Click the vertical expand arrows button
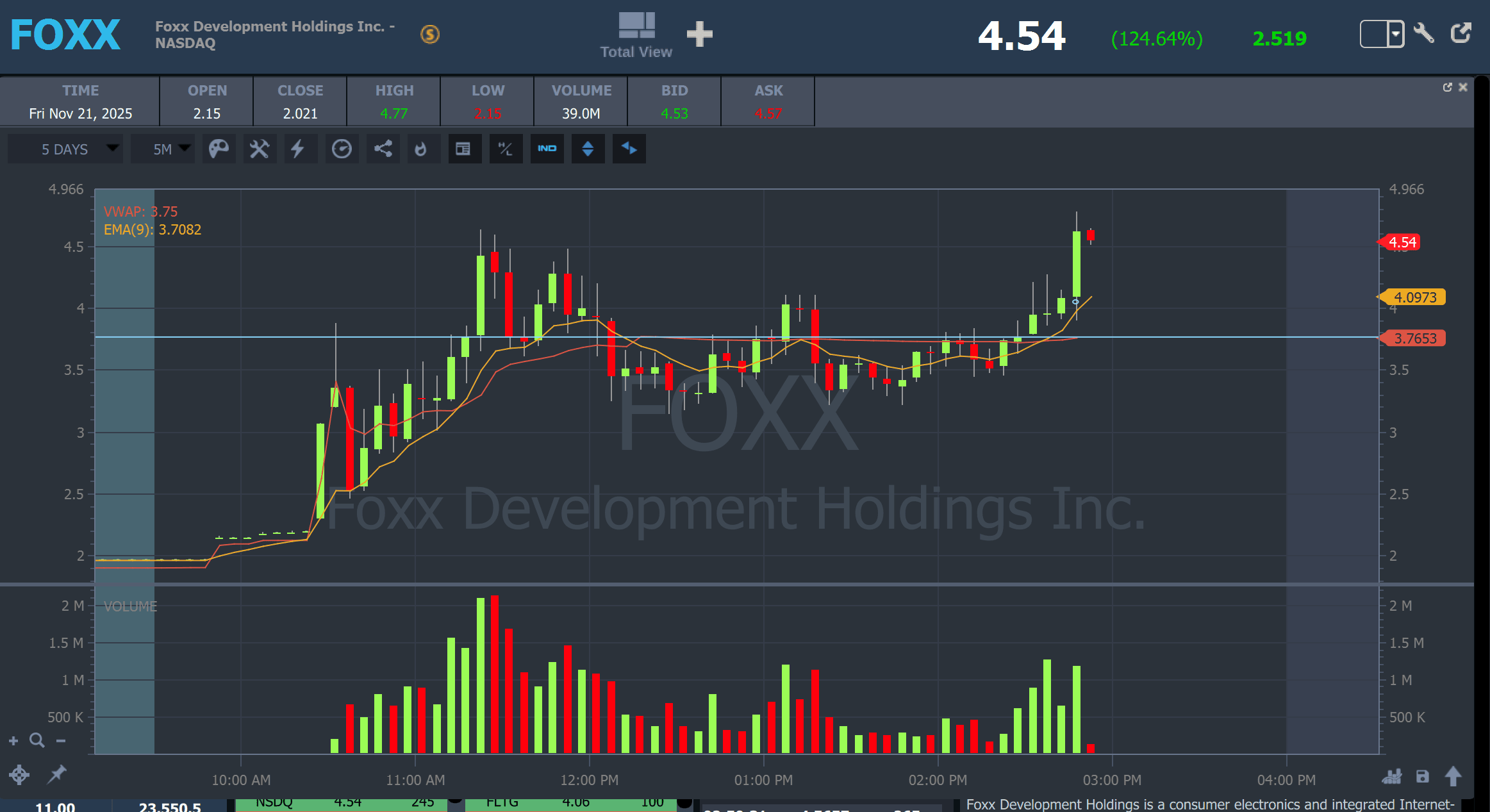The height and width of the screenshot is (812, 1490). 588,149
